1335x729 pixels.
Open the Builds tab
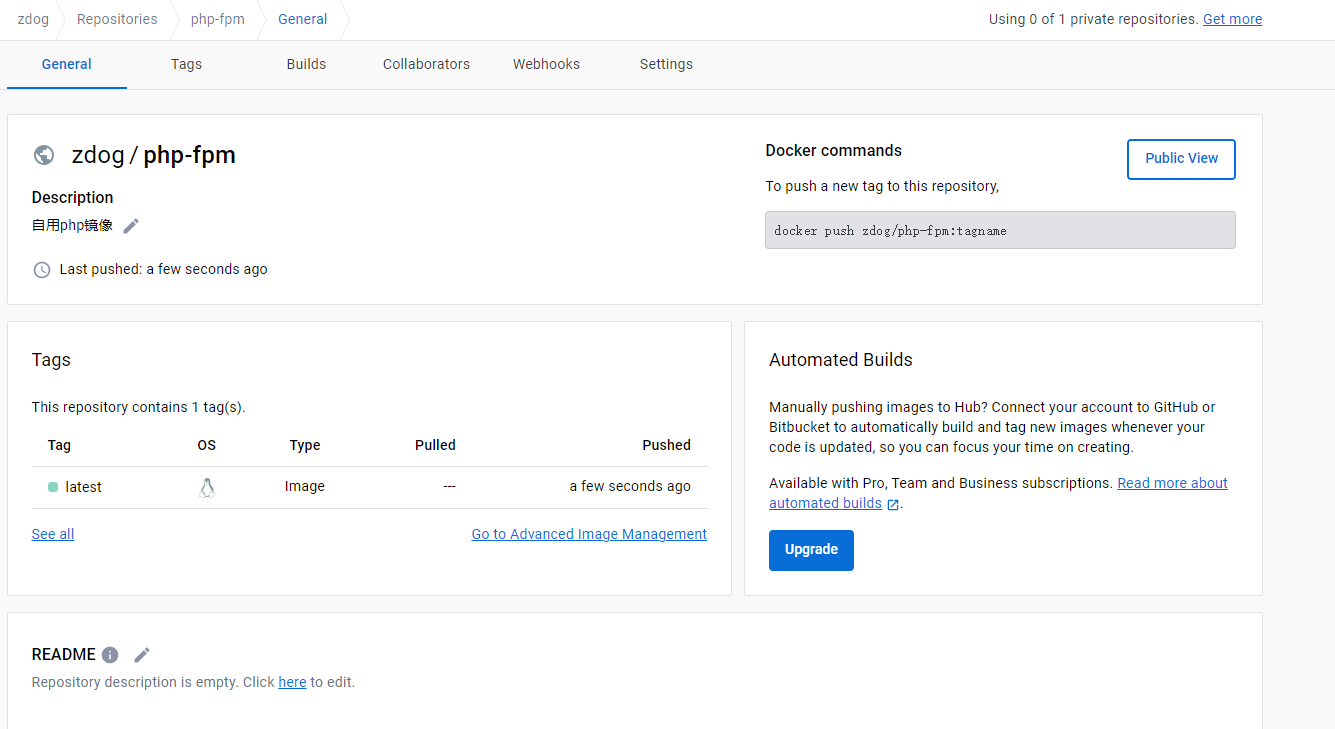click(306, 64)
